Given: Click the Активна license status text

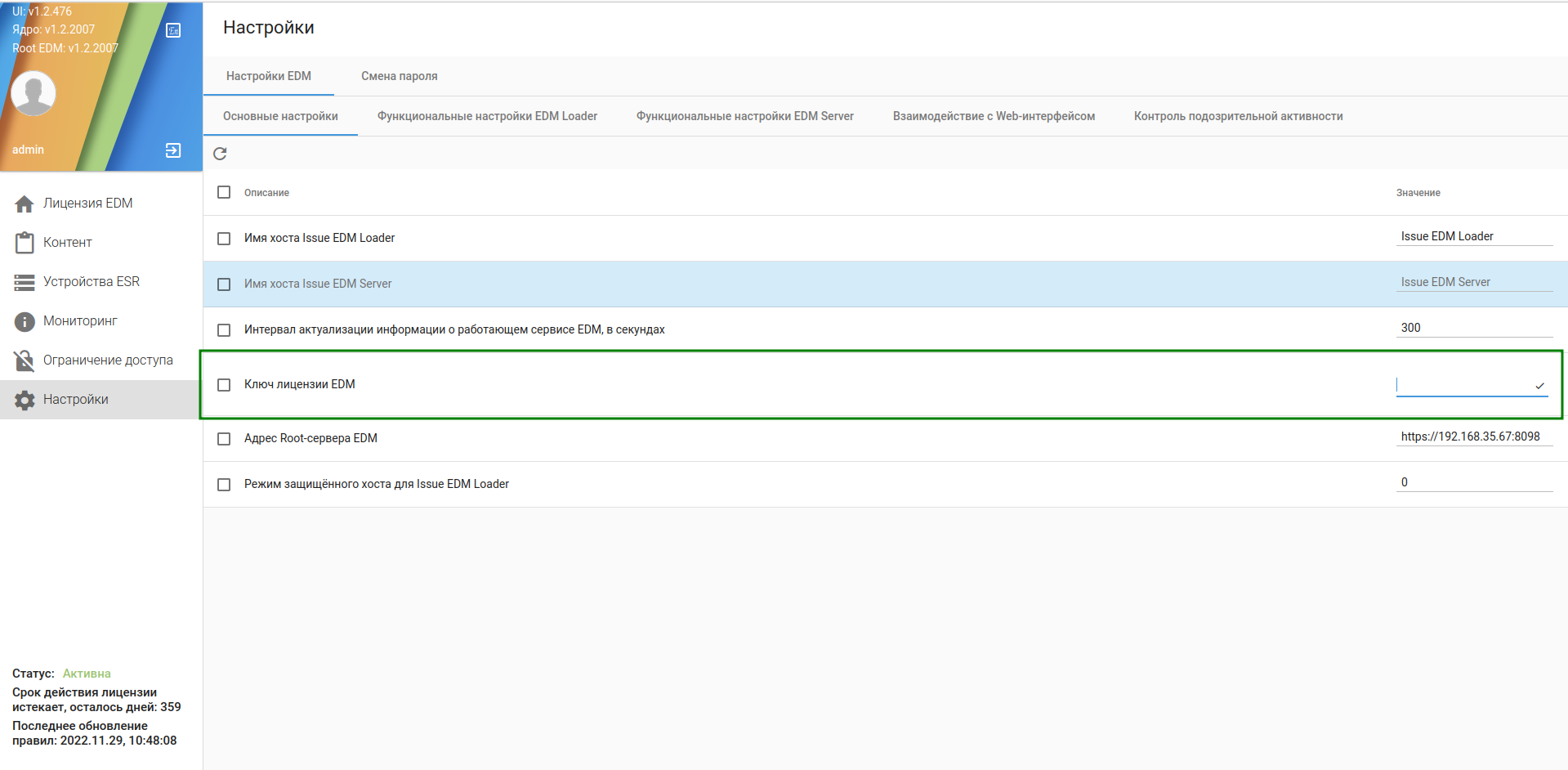Looking at the screenshot, I should 87,674.
